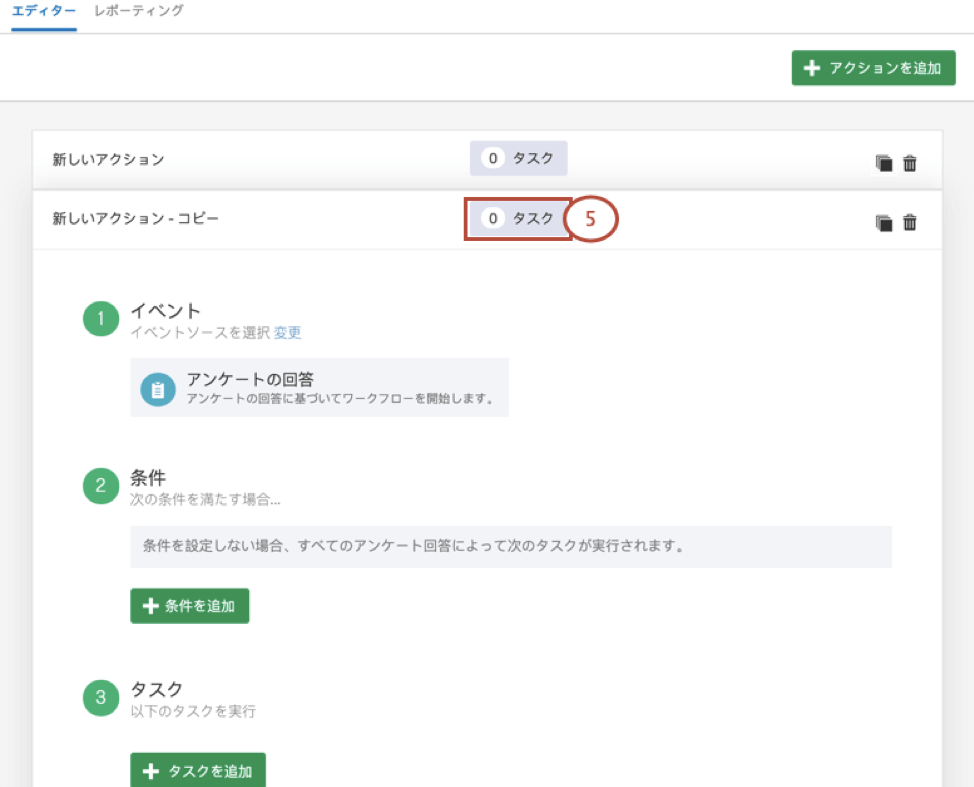Open the 変更 event source link
The width and height of the screenshot is (974, 787).
[287, 332]
